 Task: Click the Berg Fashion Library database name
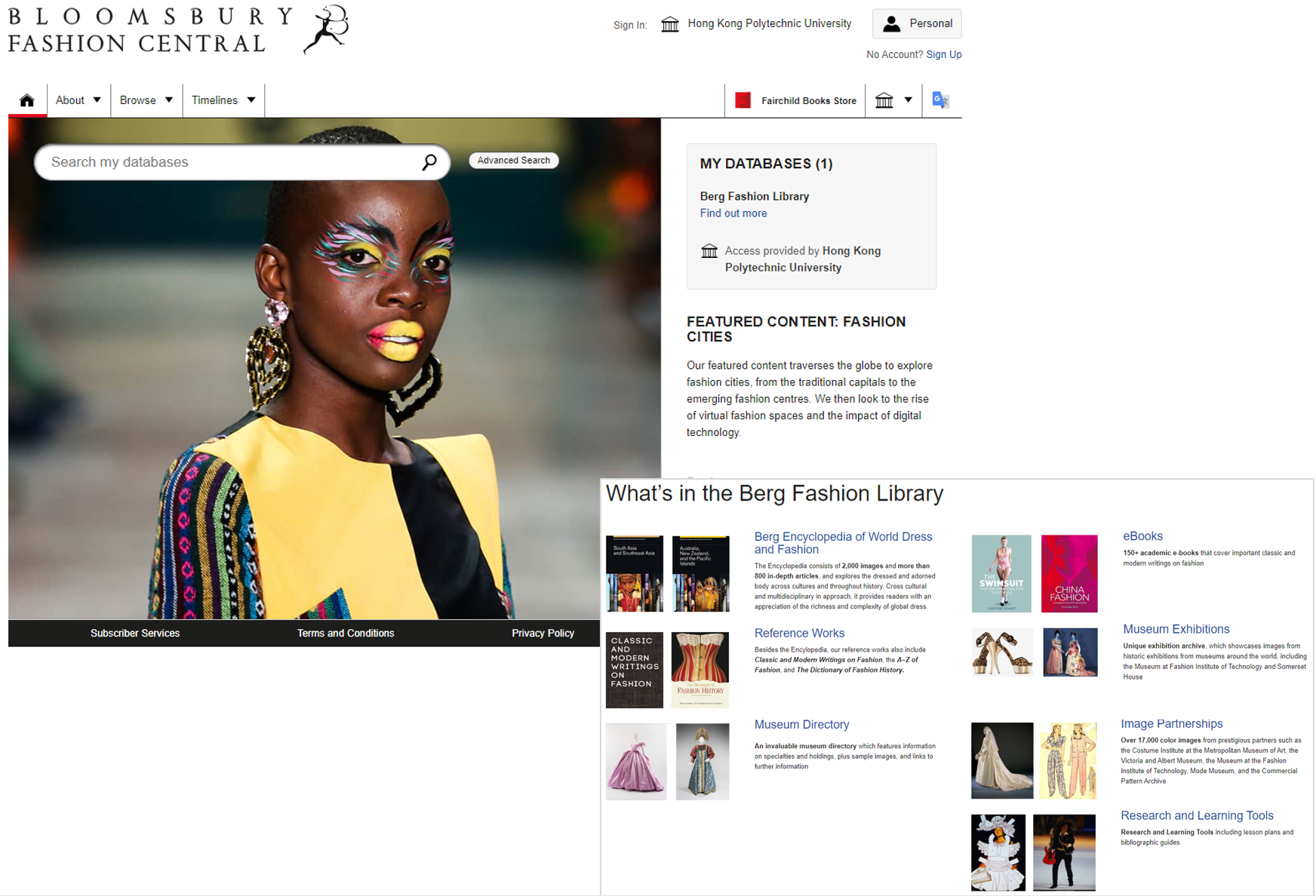(x=755, y=197)
